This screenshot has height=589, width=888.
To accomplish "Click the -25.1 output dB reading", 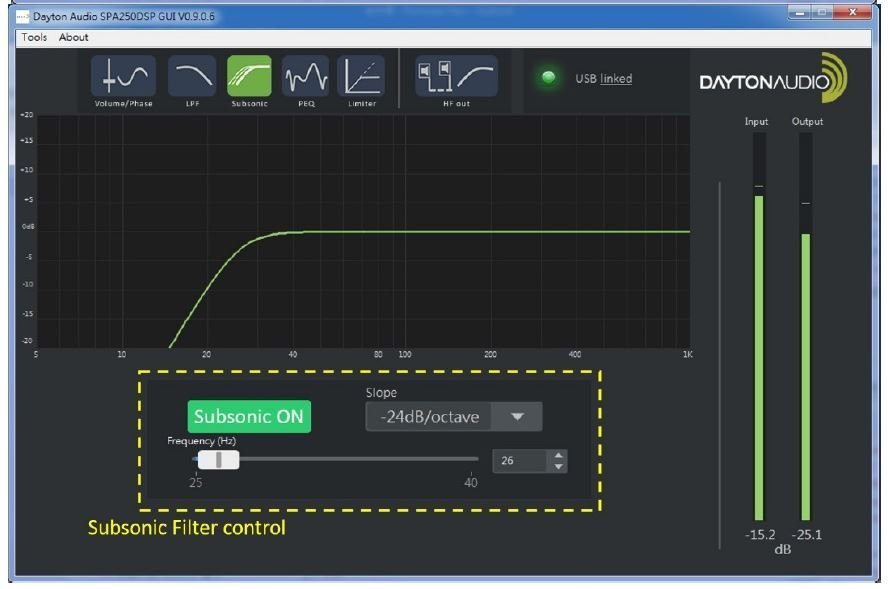I will [x=806, y=535].
